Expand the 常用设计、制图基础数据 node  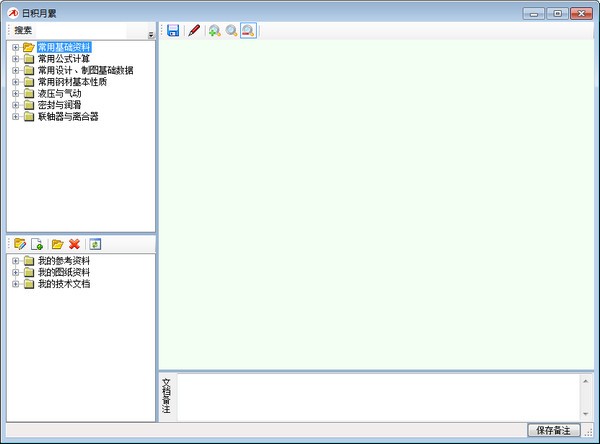coord(15,70)
